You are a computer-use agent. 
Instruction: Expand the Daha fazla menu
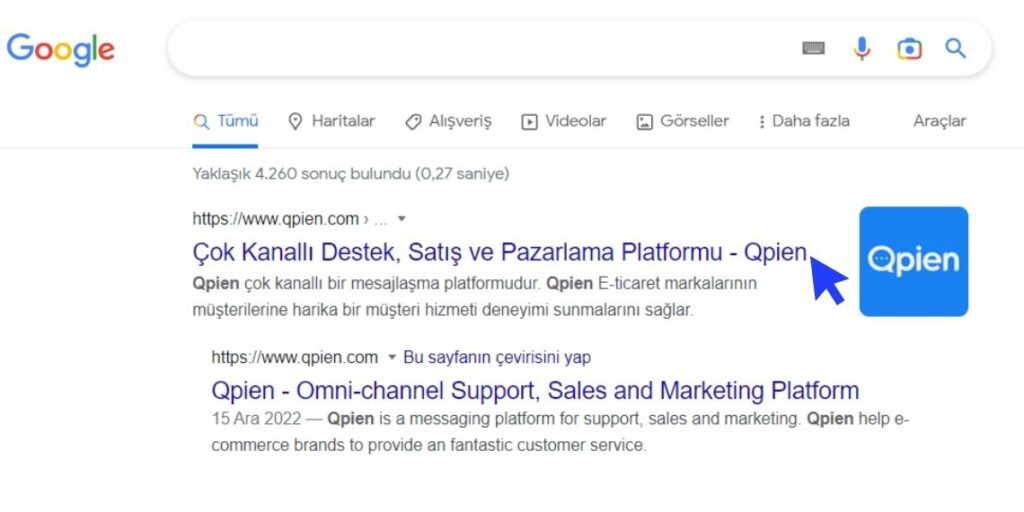(804, 121)
